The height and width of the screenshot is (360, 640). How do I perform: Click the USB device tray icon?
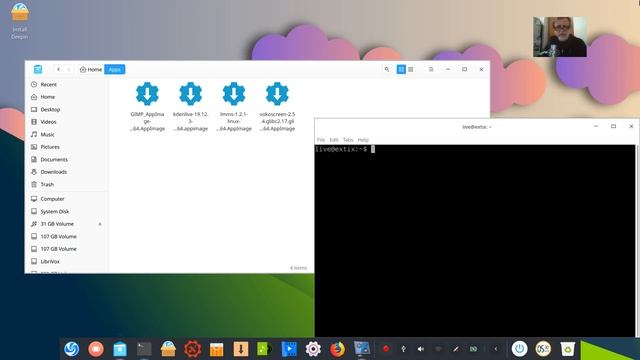tap(403, 349)
